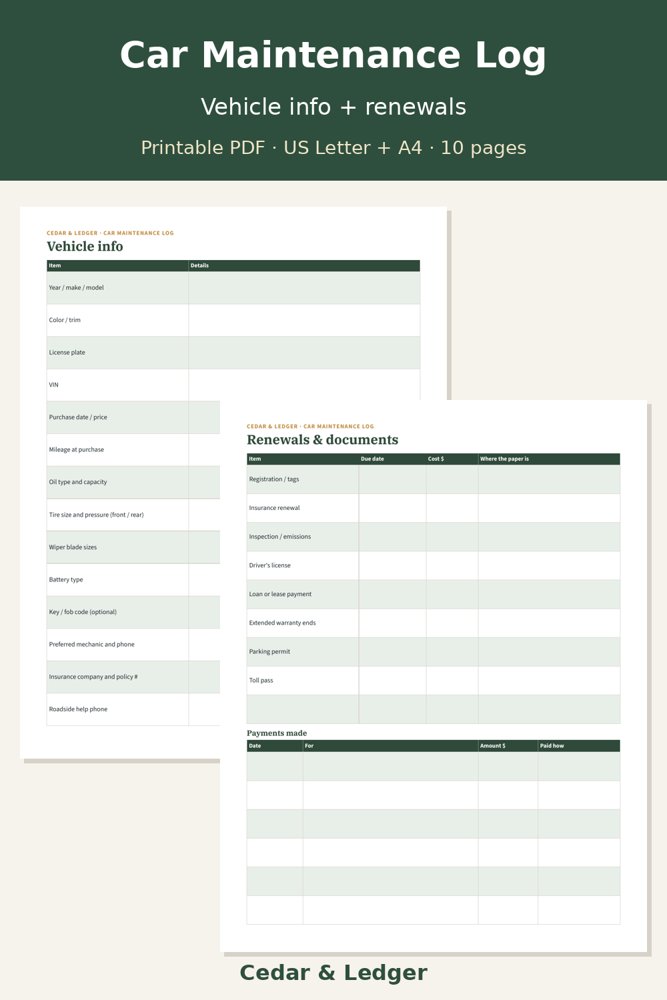
Task: Click the "Cost $" column header
Action: click(x=436, y=459)
